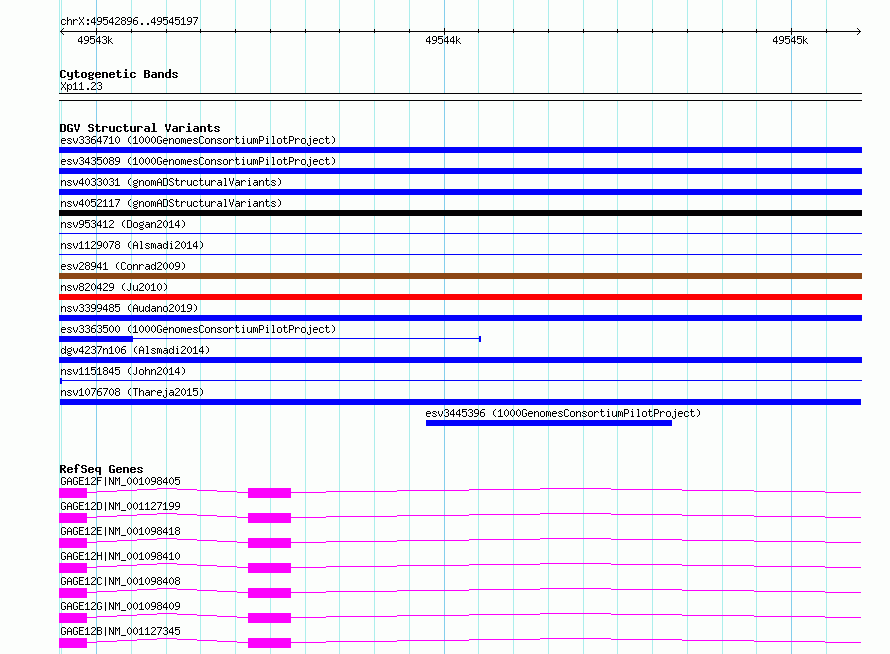
Task: Open gene label GAGE12H|NM_001098410
Action: click(x=120, y=556)
